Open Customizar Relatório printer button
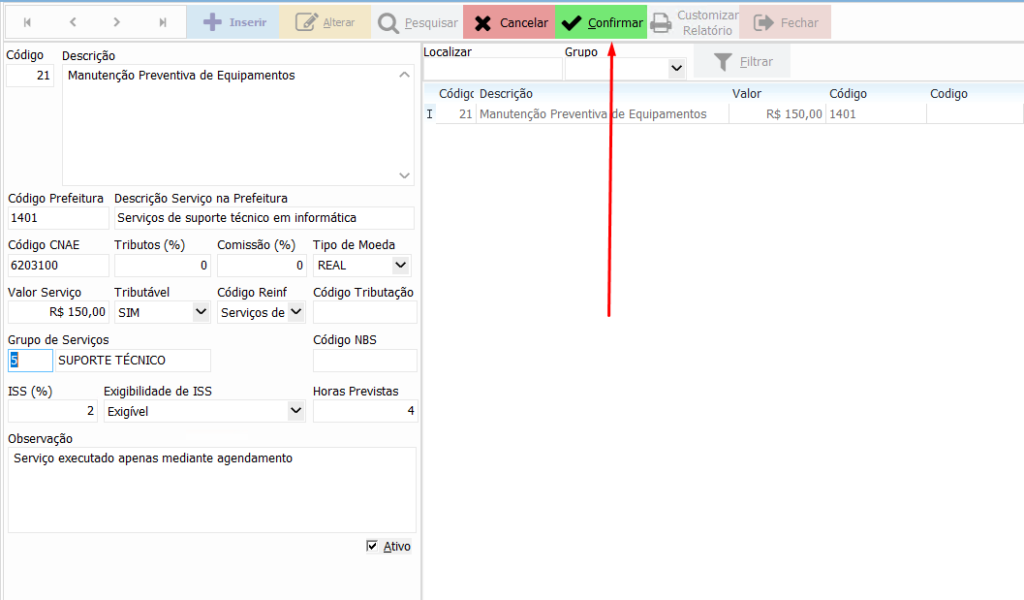 point(694,22)
